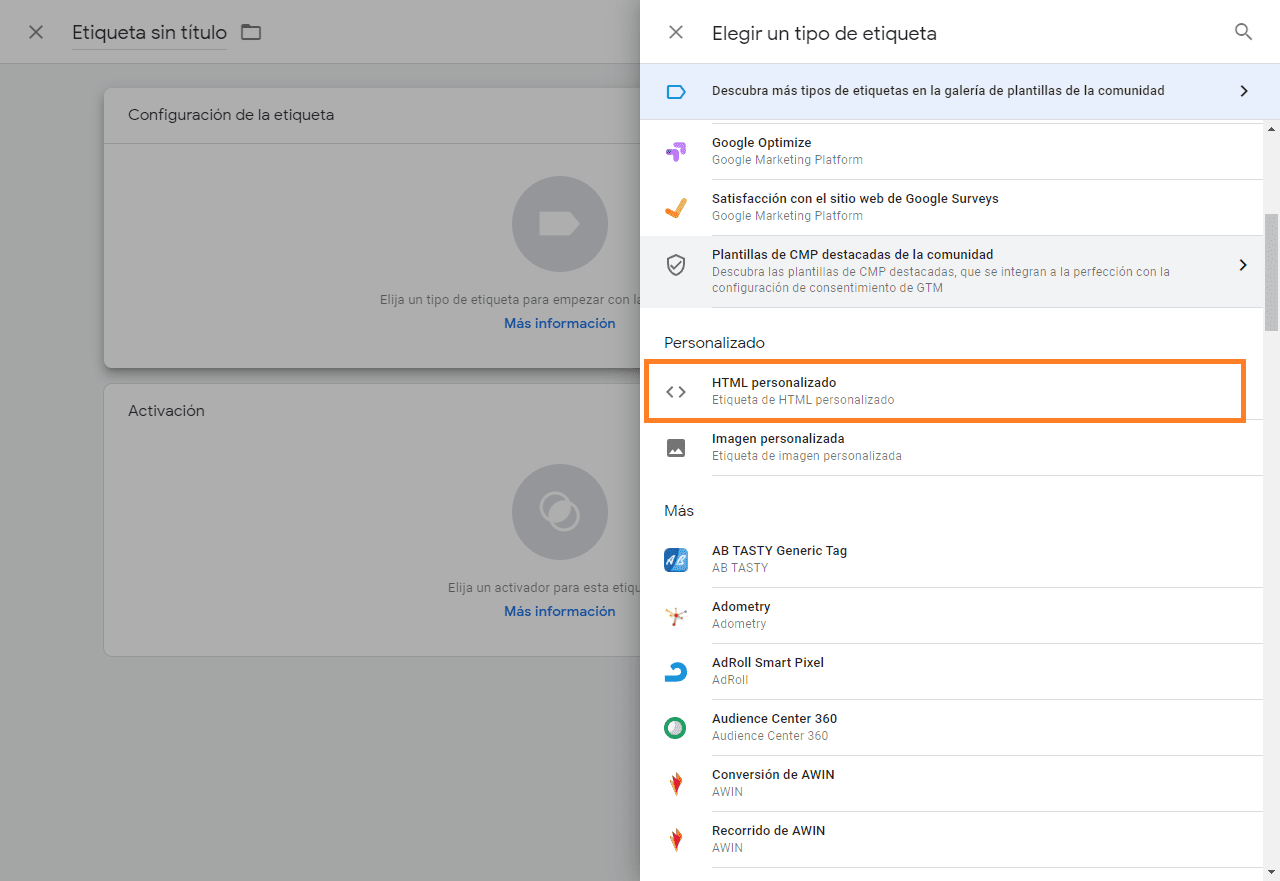Click the CMP templates shield icon

tap(676, 264)
